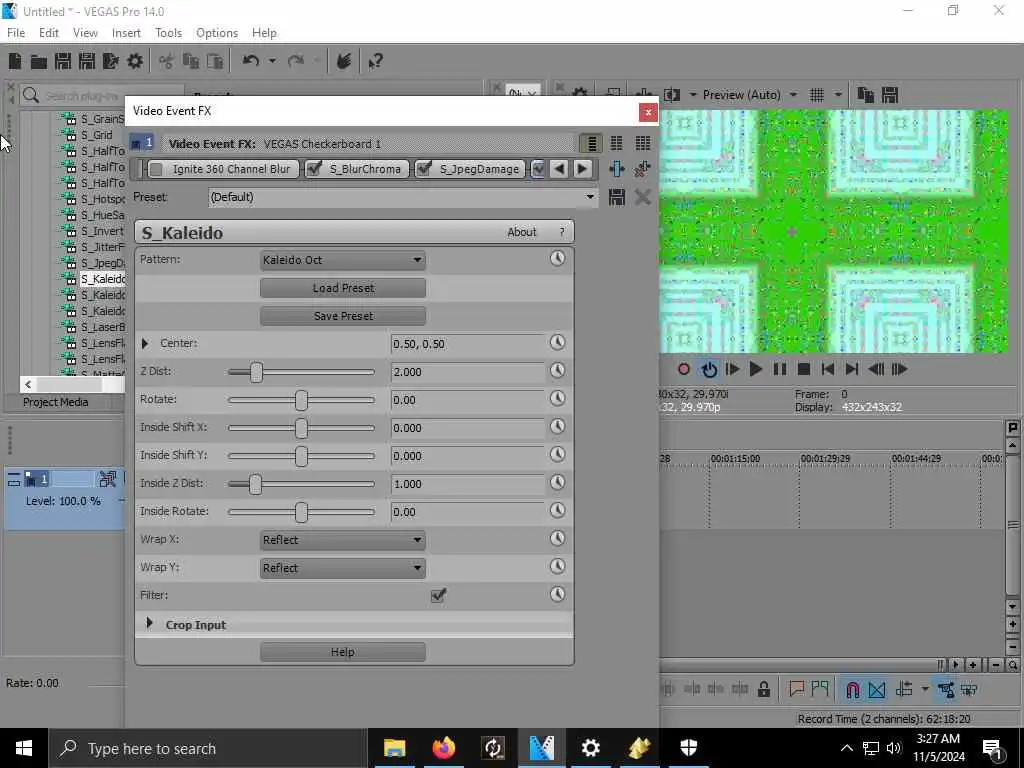Open preview overlays grid icon
The height and width of the screenshot is (768, 1024).
[817, 95]
